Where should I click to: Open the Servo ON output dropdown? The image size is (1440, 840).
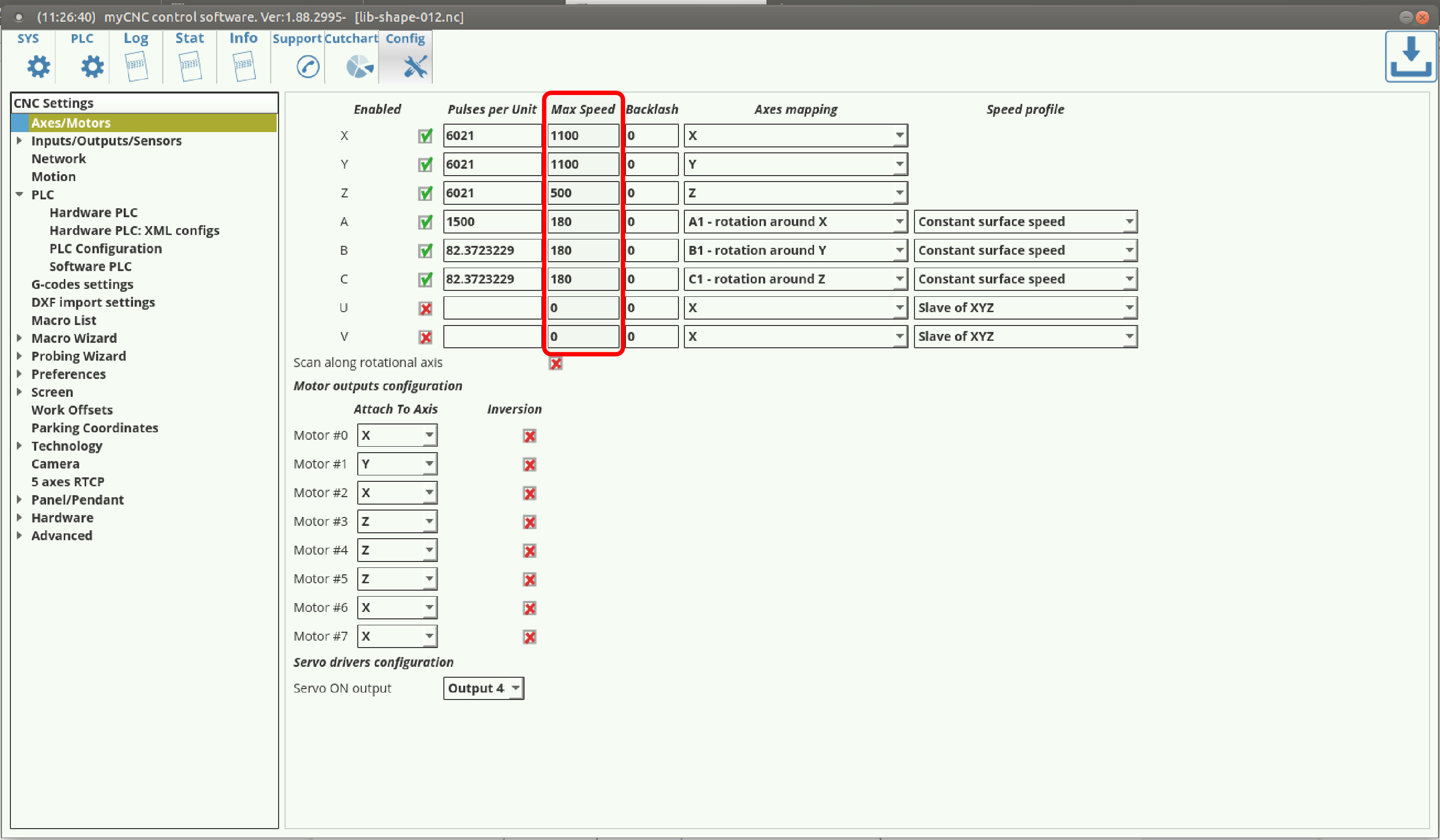pyautogui.click(x=483, y=688)
